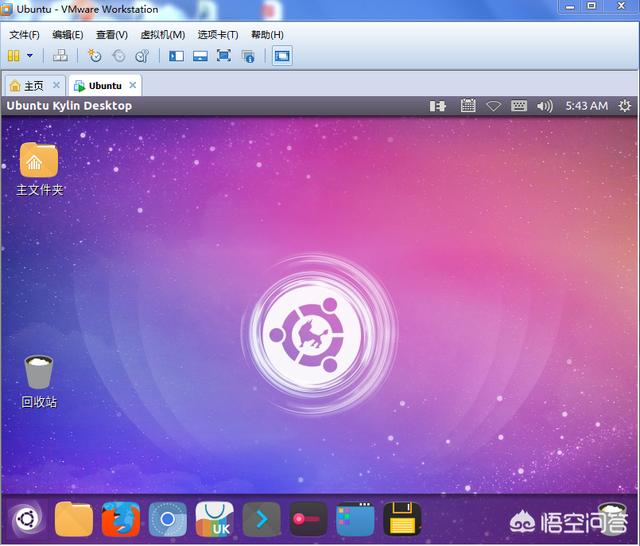Toggle the console view button in toolbar
Screen dimensions: 640x546
coord(282,56)
